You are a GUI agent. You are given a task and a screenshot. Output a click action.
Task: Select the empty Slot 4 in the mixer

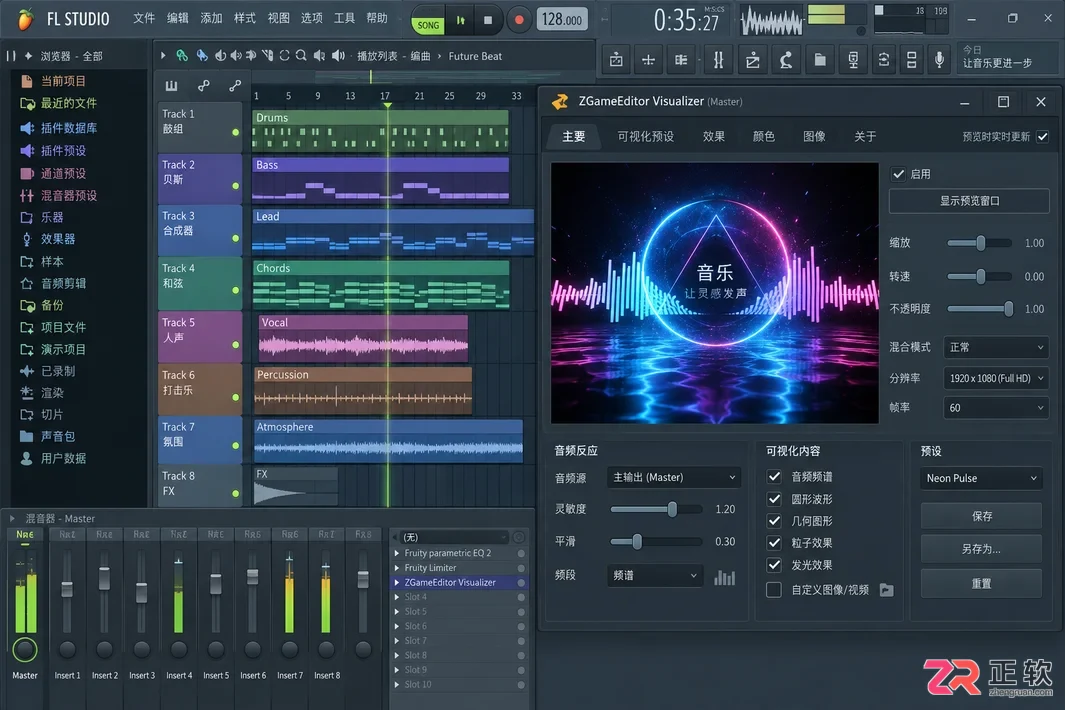click(459, 597)
